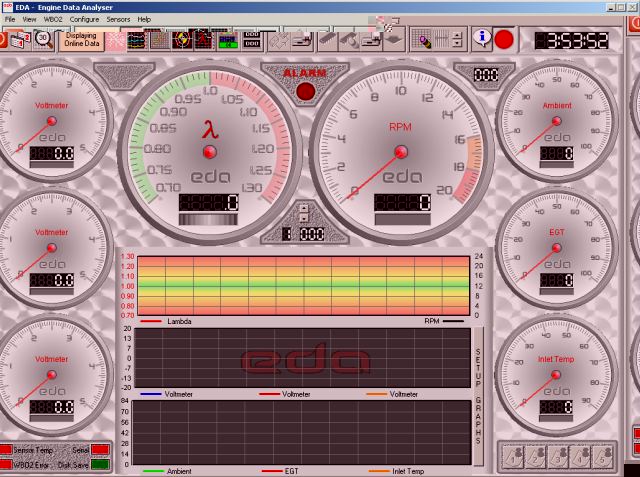Screen dimensions: 640x477
Task: Click the green digital readout toolbar icon
Action: point(227,40)
